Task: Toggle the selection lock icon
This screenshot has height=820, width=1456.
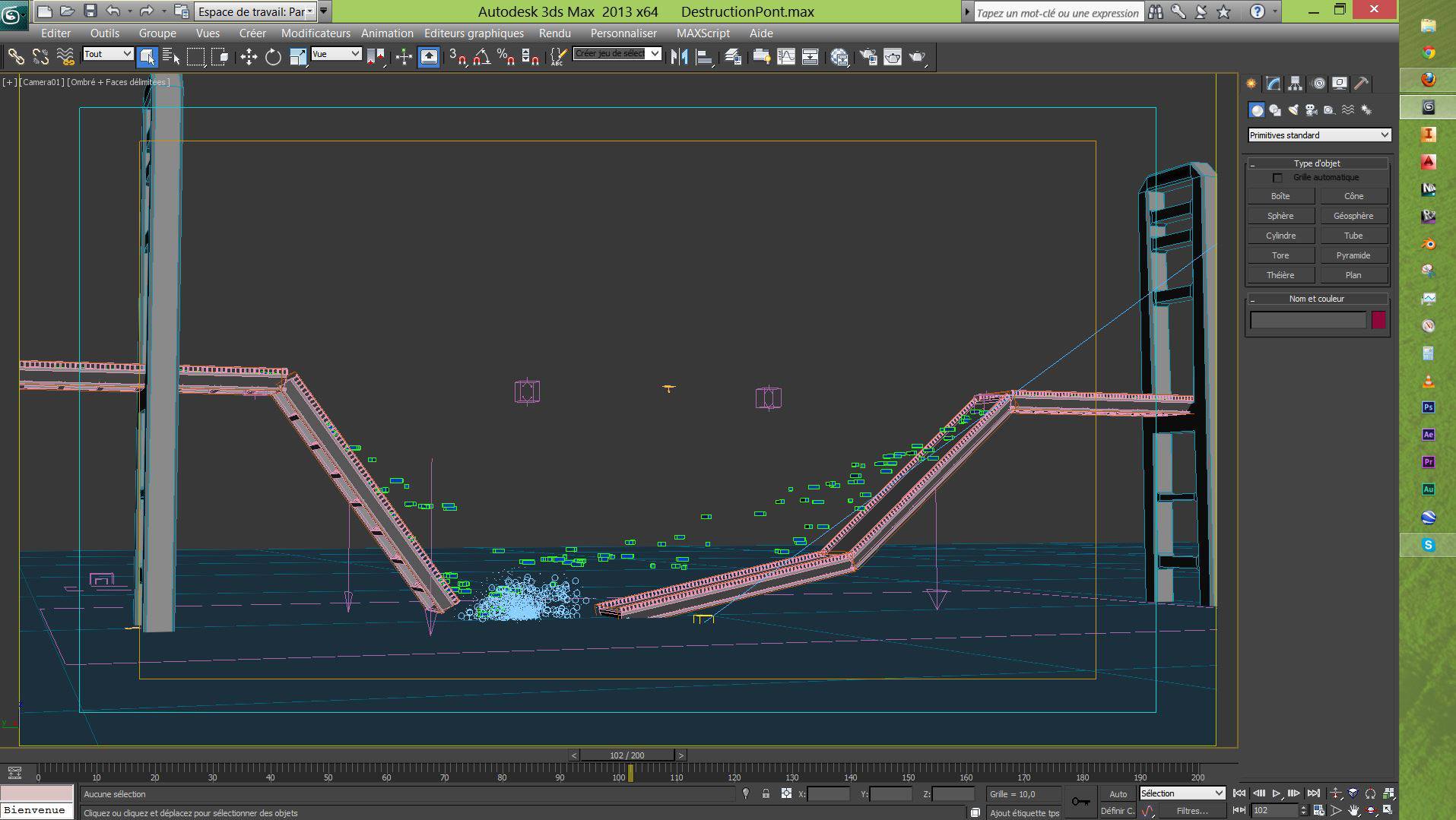Action: [766, 793]
